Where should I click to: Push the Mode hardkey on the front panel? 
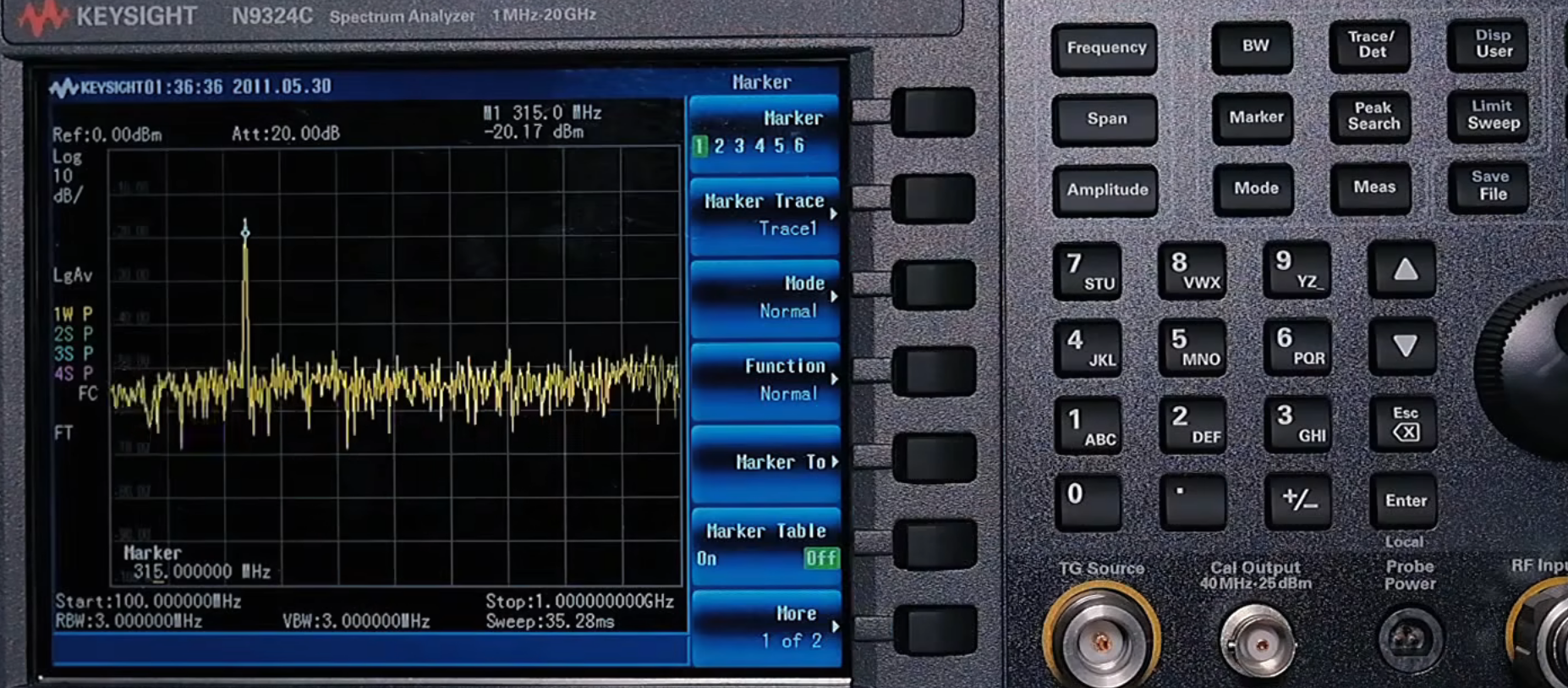pos(1255,189)
